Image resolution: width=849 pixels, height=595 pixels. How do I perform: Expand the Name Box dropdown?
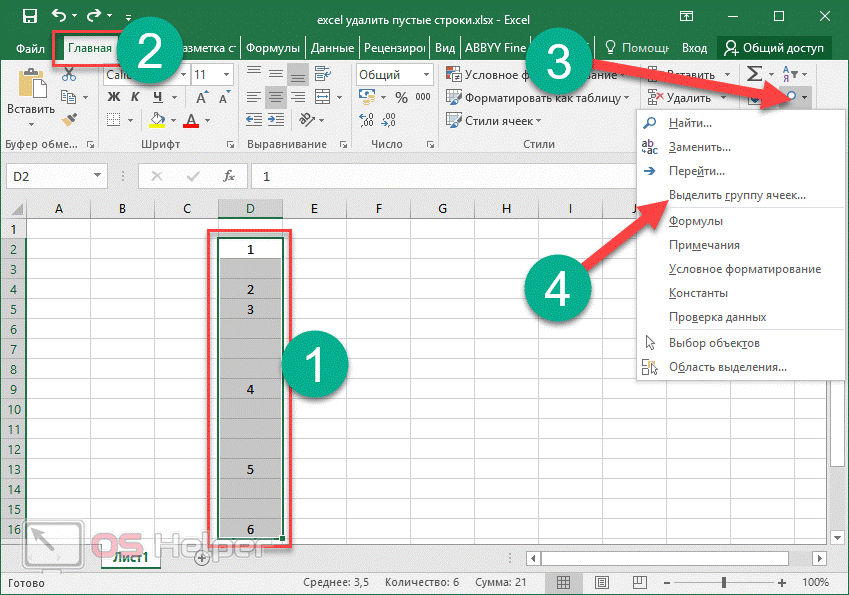point(97,175)
